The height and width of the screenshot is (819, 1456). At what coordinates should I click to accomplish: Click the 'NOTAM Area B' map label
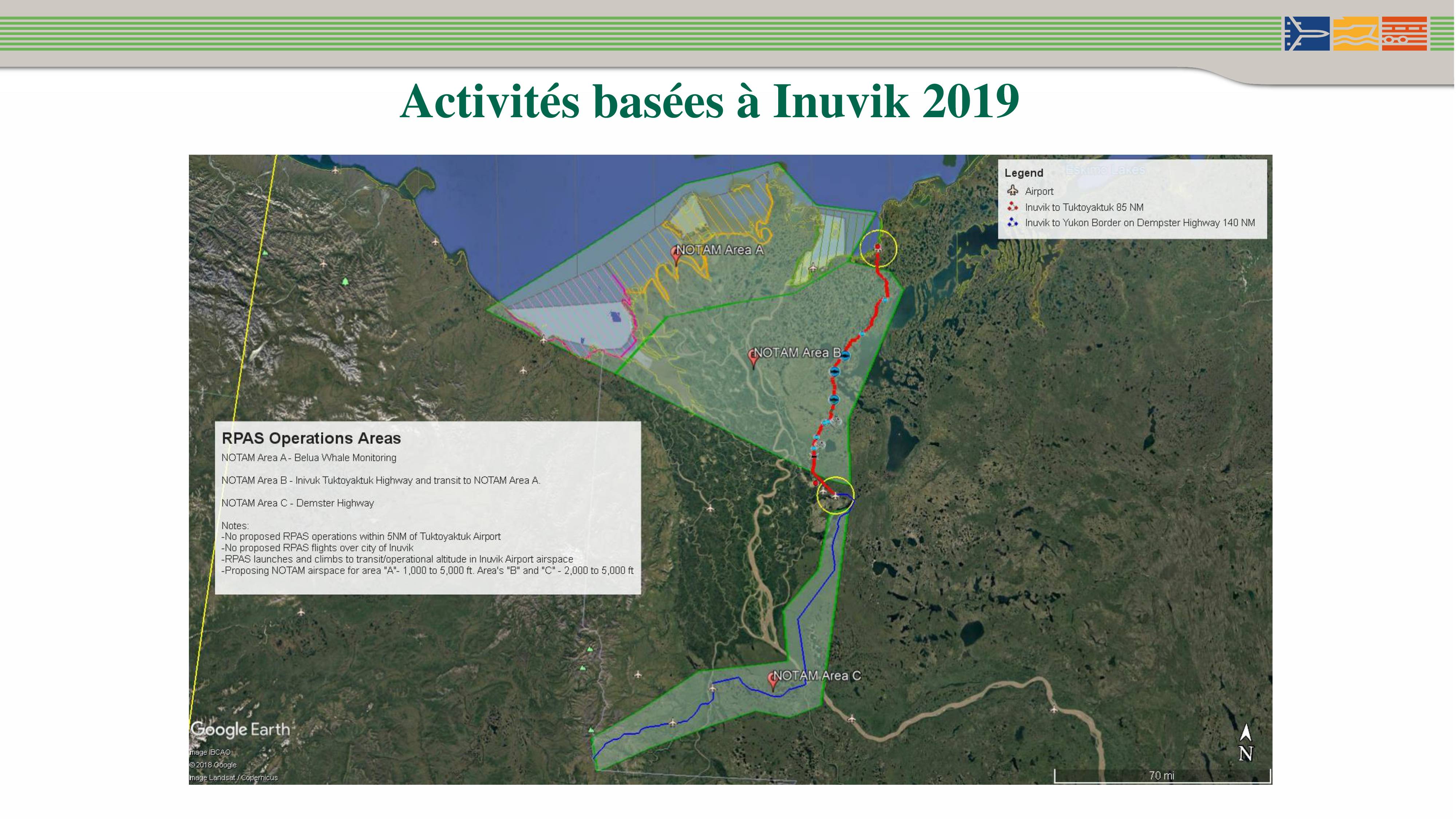pyautogui.click(x=798, y=353)
